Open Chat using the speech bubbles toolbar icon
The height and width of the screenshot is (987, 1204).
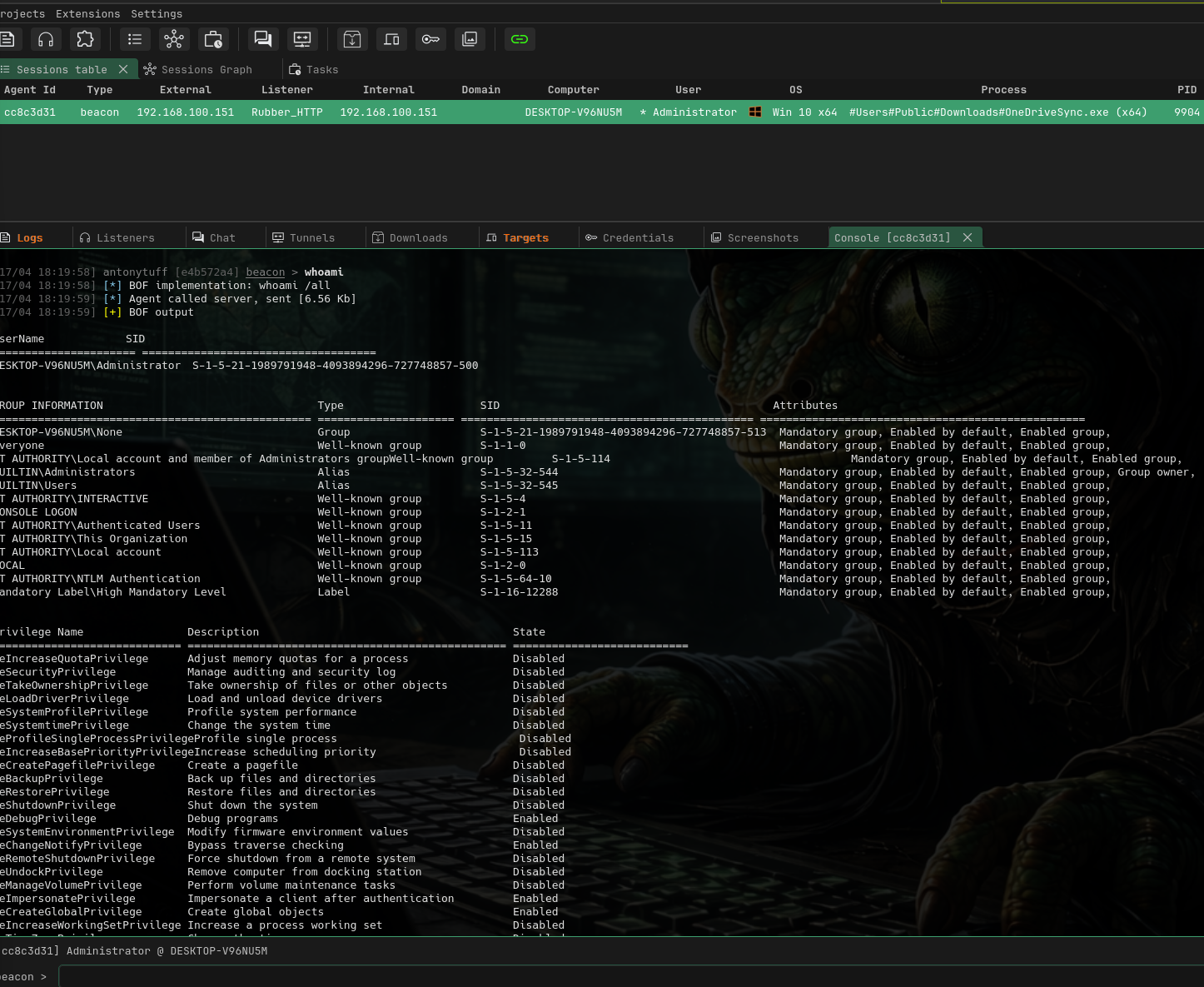263,39
